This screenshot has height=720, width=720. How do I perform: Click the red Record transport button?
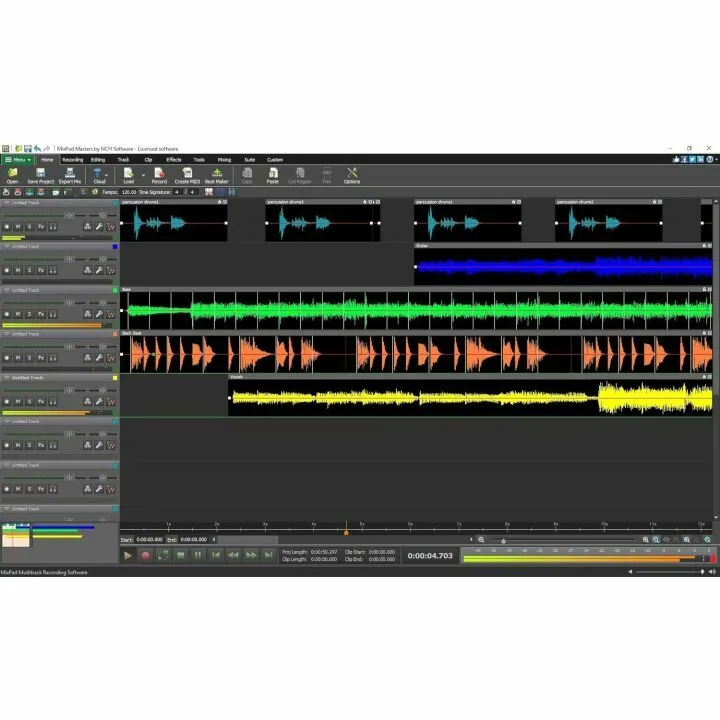[x=146, y=556]
